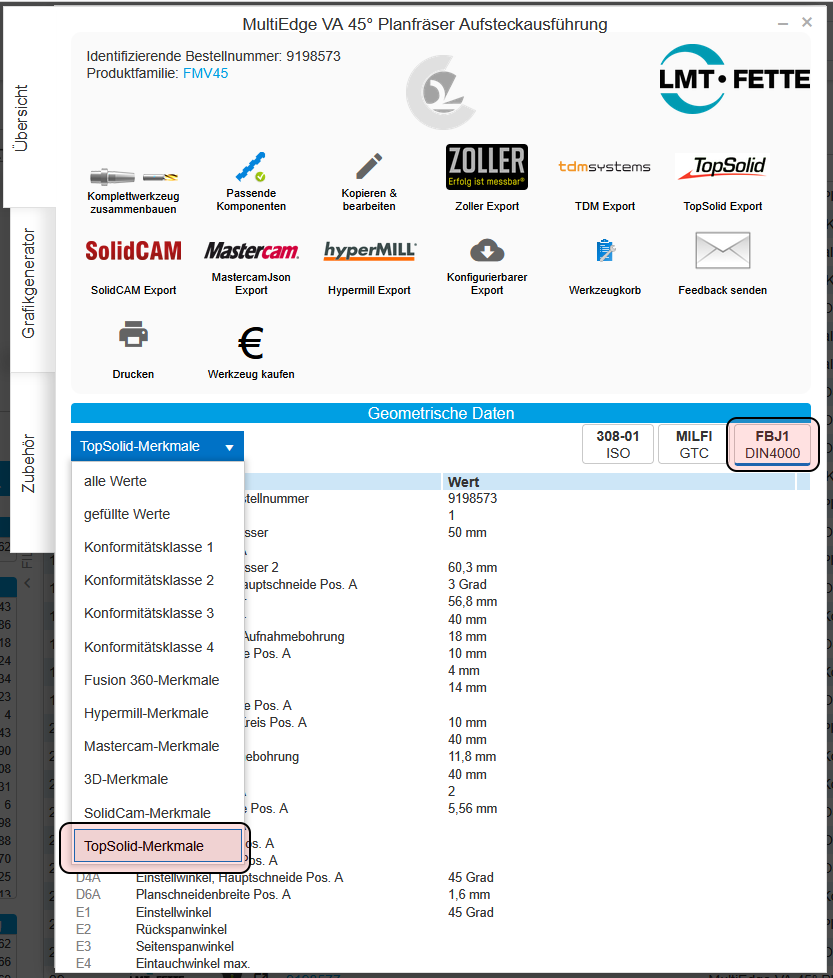
Task: Open Passende Komponenten chain icon
Action: 251,167
